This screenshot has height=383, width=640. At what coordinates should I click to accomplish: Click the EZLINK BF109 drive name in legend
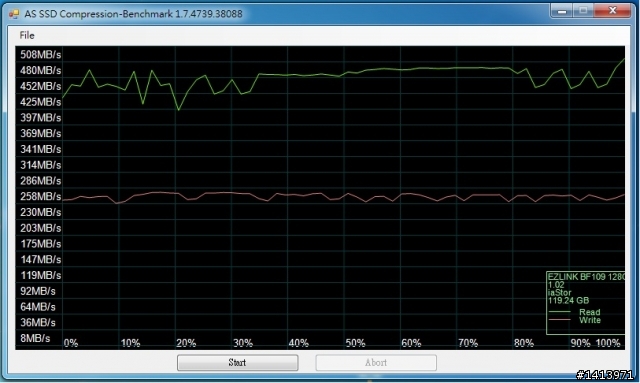(x=586, y=277)
